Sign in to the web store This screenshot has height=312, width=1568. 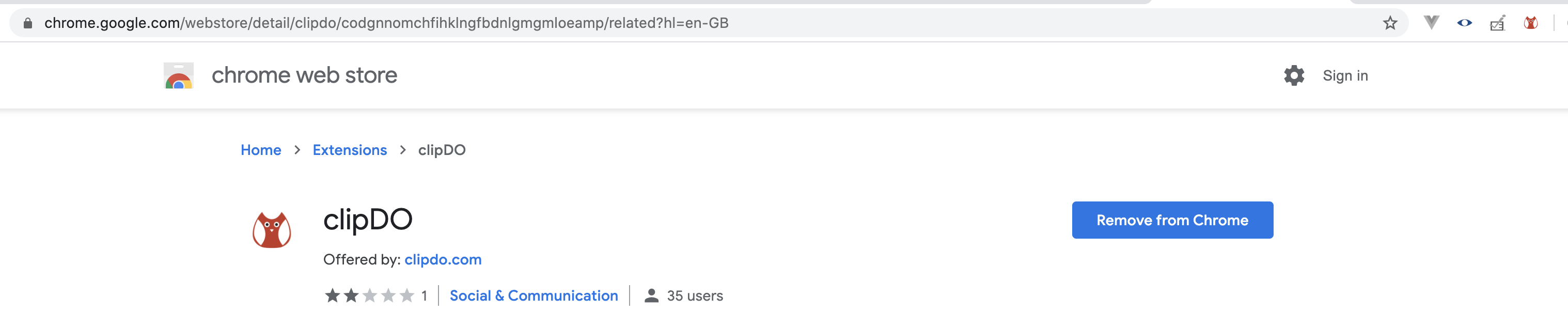pyautogui.click(x=1344, y=75)
